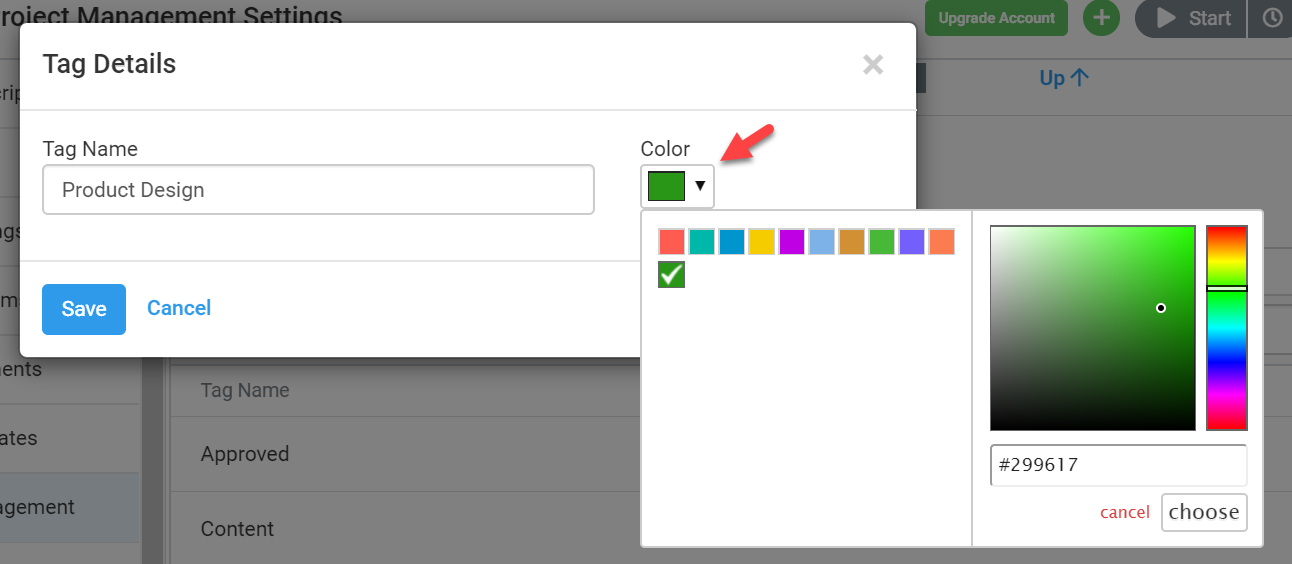Close the Tag Details dialog
The image size is (1292, 564).
(873, 65)
